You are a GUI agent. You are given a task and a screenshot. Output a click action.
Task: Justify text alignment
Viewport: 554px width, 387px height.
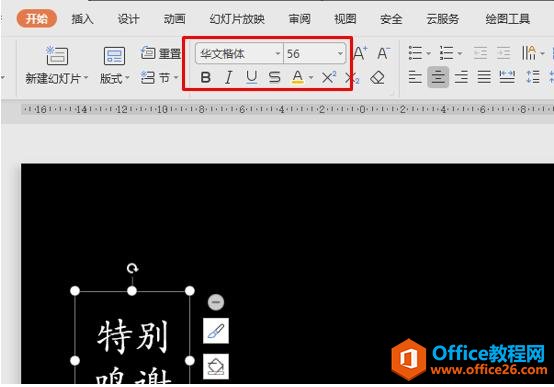click(x=484, y=77)
